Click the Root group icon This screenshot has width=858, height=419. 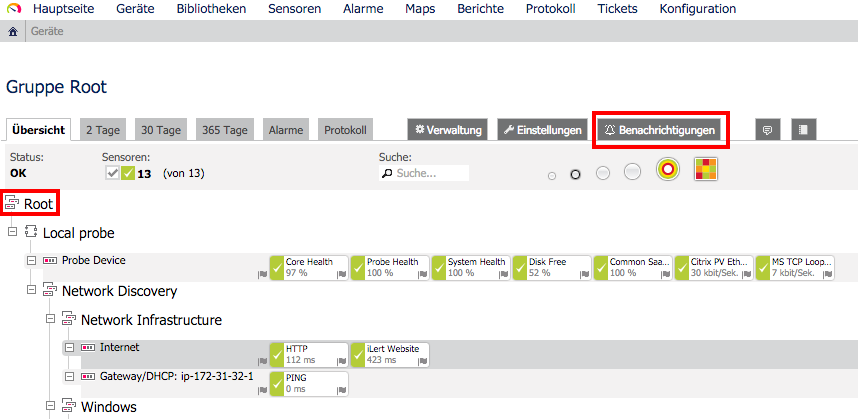[11, 205]
